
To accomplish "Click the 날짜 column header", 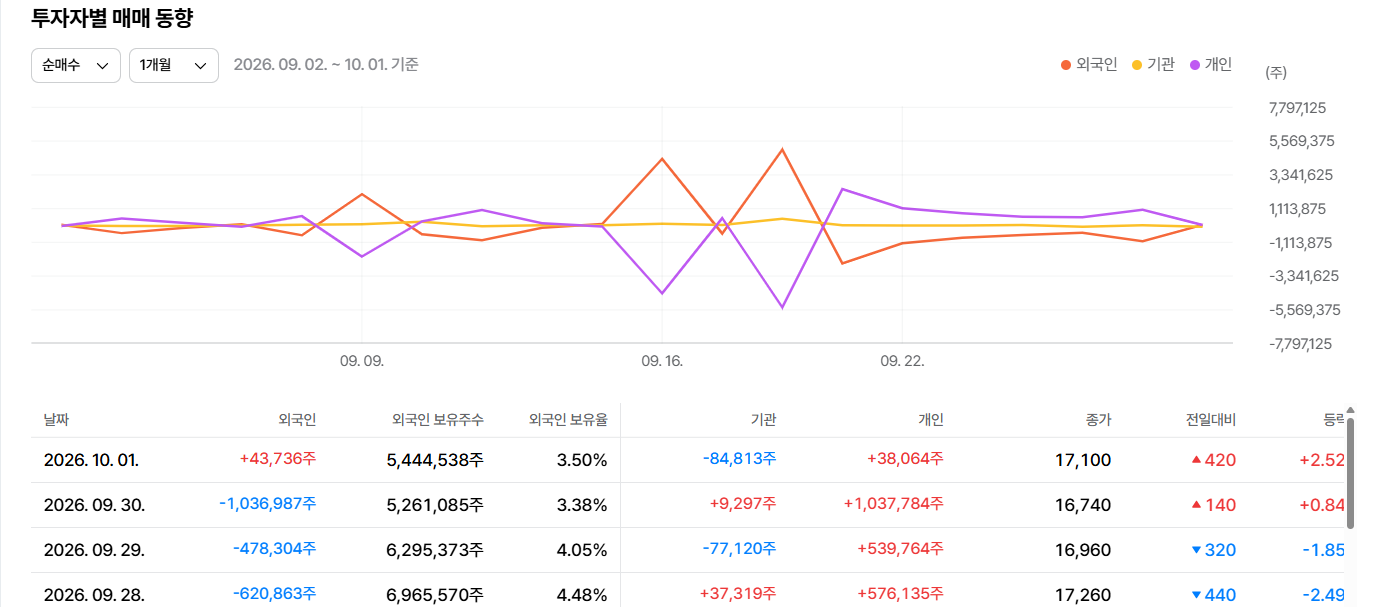I will click(56, 420).
